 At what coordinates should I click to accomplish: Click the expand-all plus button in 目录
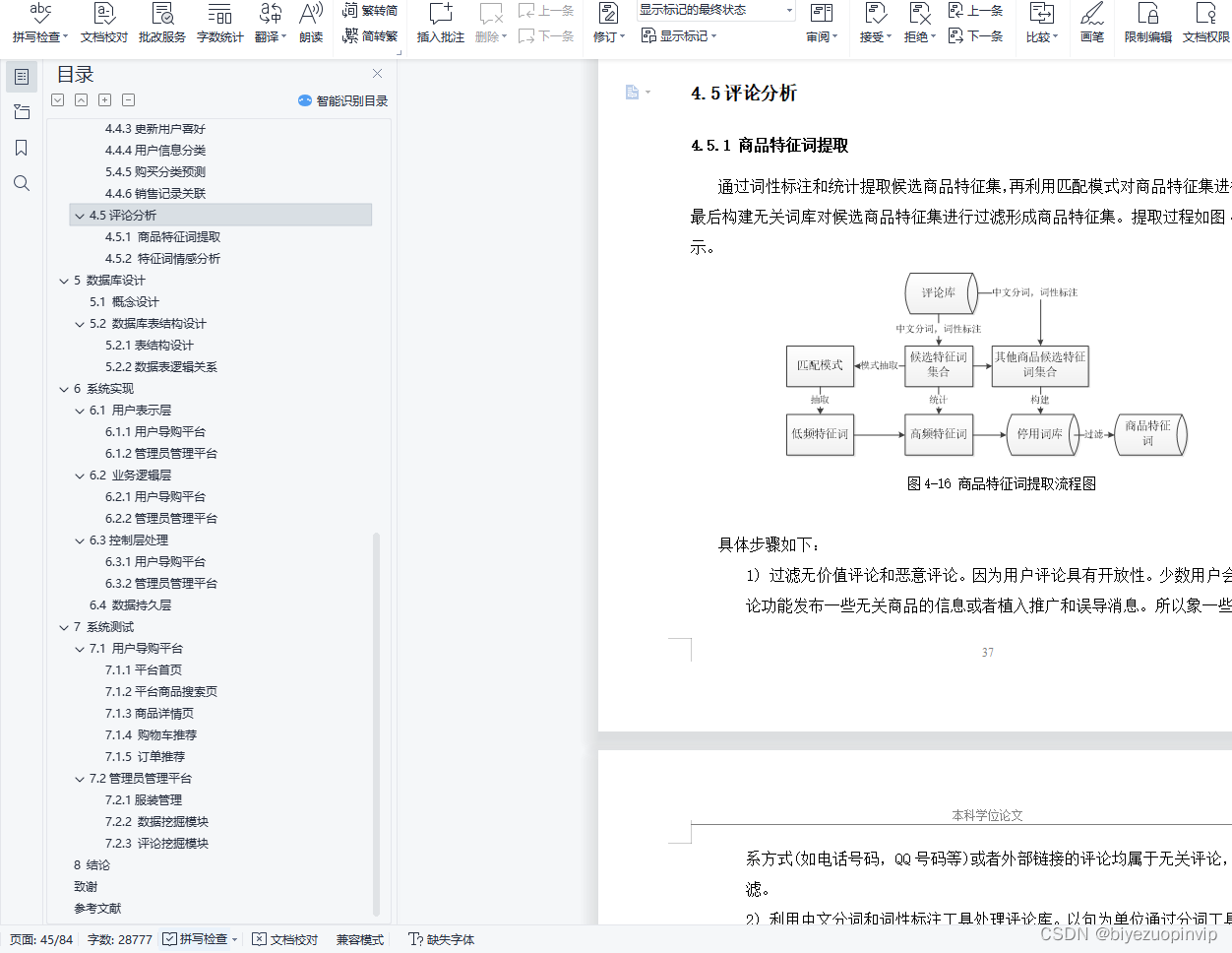(x=104, y=100)
